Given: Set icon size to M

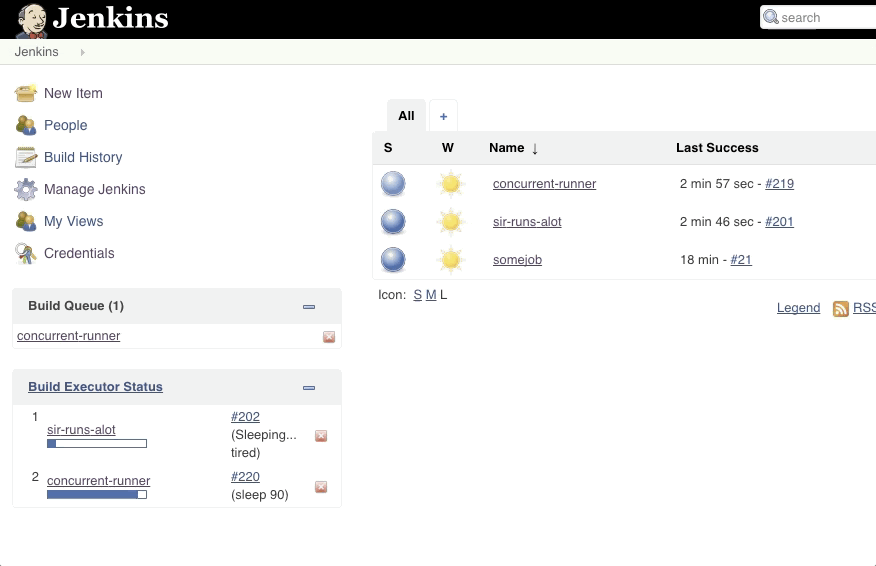Looking at the screenshot, I should coord(431,295).
